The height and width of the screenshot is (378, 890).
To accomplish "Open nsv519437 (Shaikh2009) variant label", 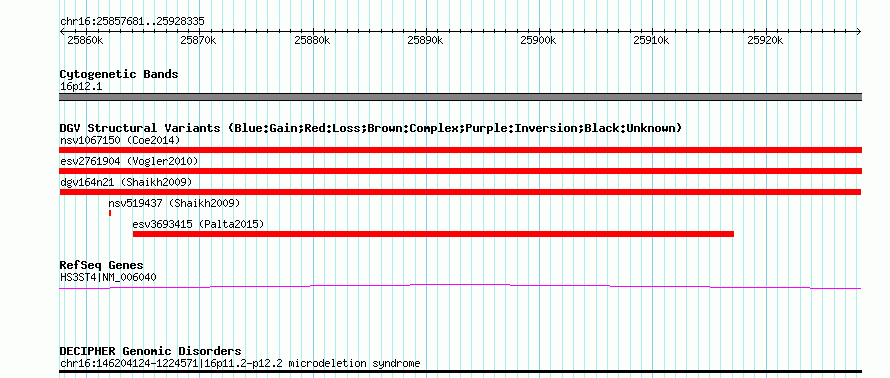I will point(174,203).
